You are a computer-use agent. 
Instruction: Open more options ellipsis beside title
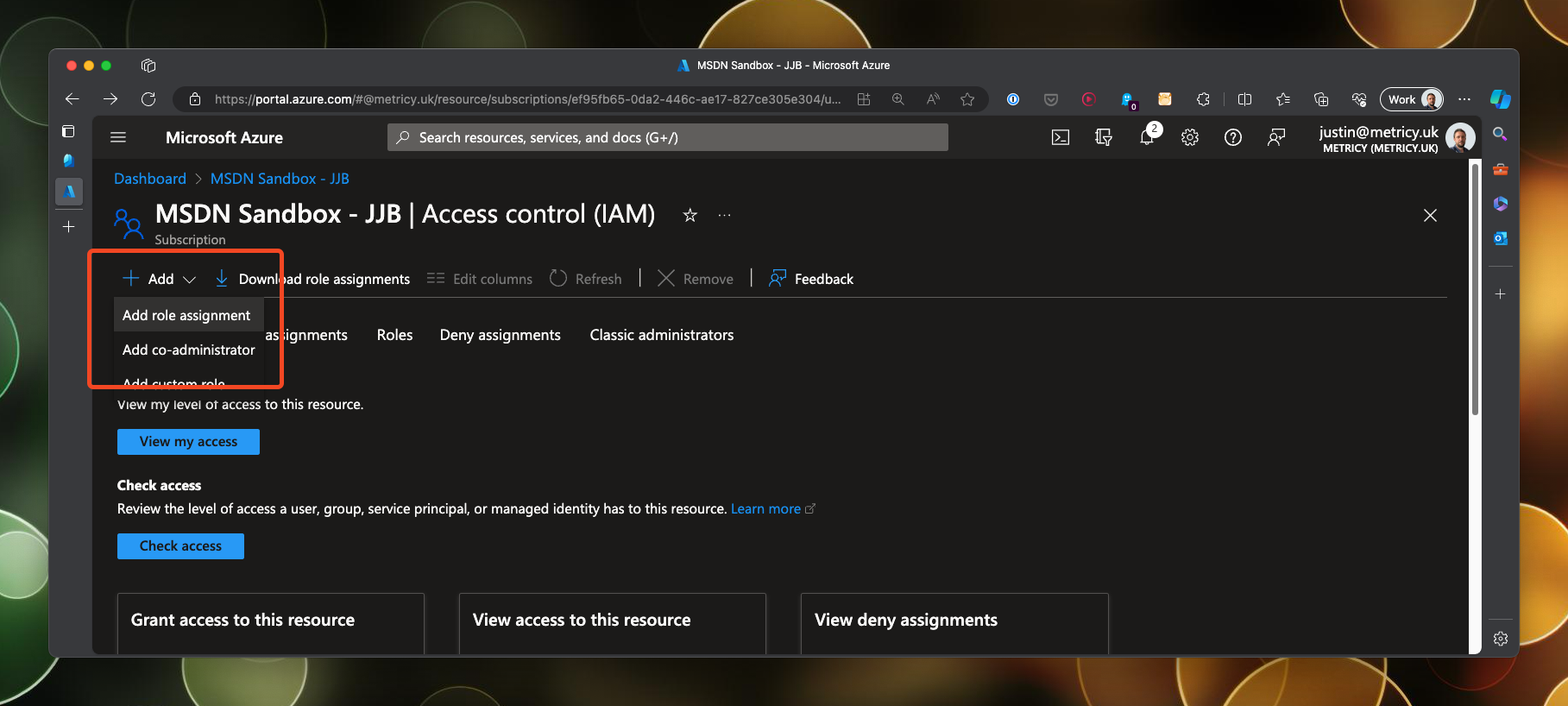[724, 215]
